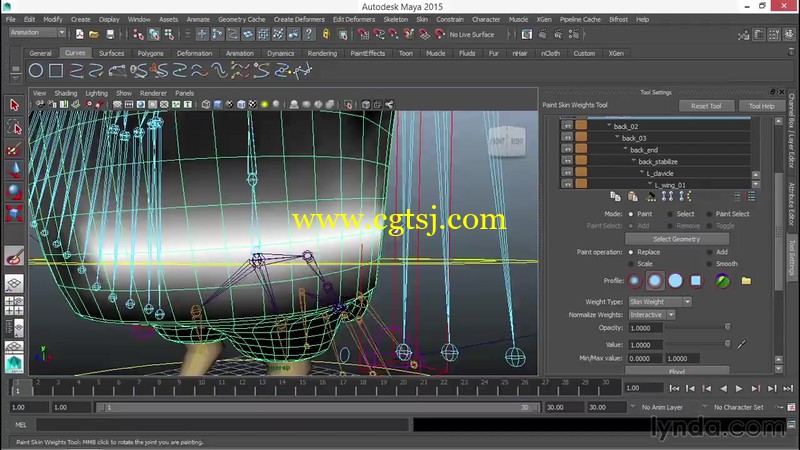
Task: Click the Tool Help button
Action: pos(761,106)
